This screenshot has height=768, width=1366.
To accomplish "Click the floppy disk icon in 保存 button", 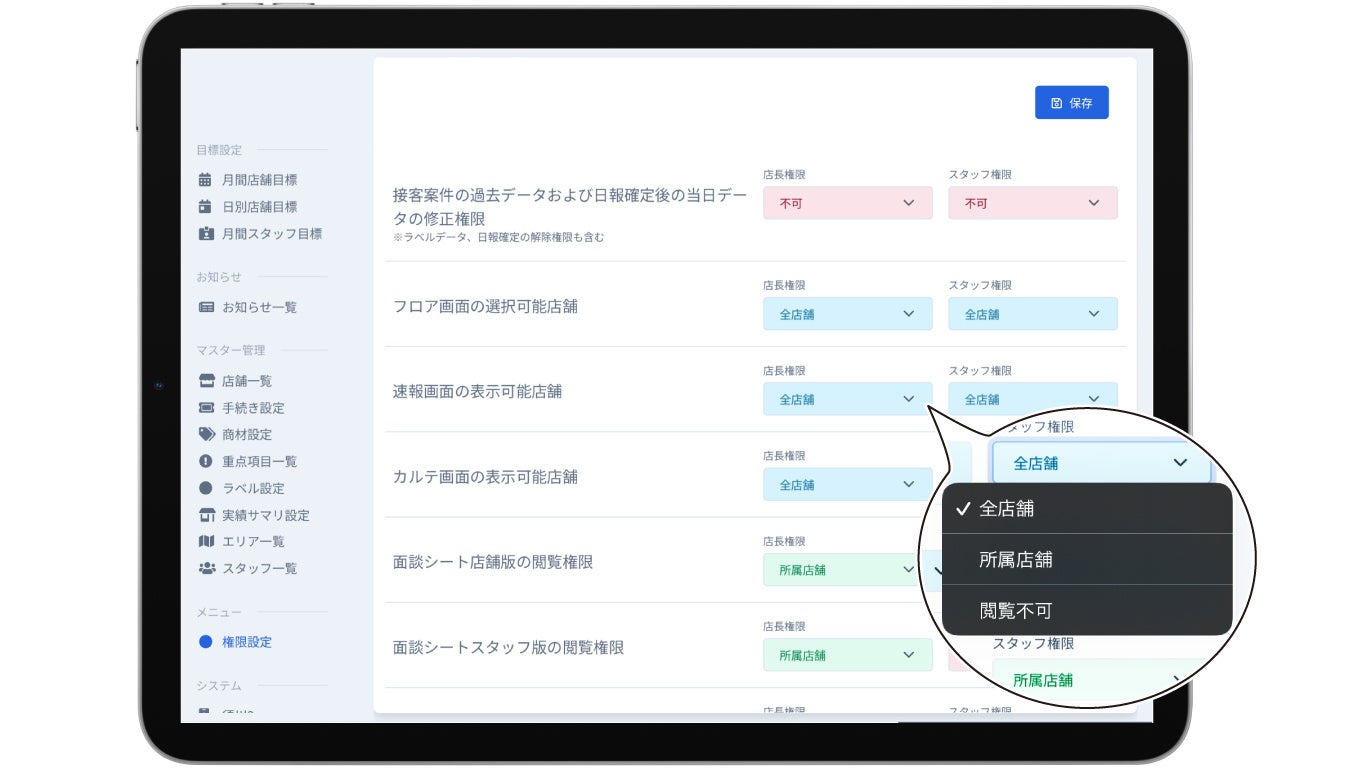I will point(1056,103).
